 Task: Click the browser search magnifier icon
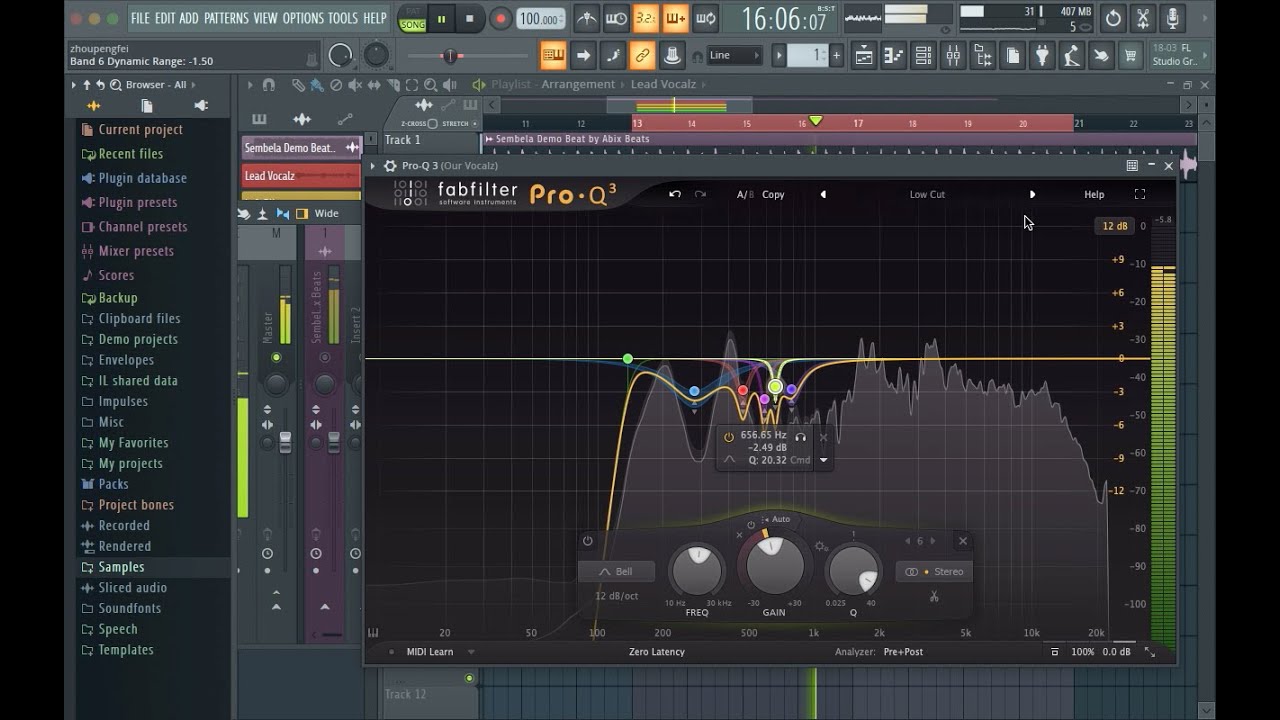pyautogui.click(x=116, y=85)
